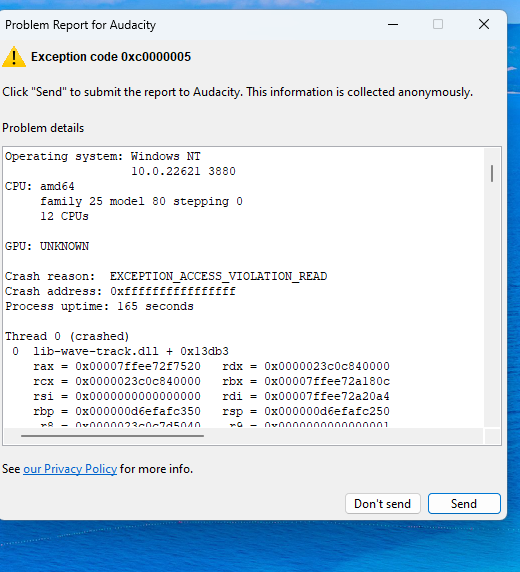
Task: Click the horizontal scrollbar thumb in details
Action: click(112, 436)
